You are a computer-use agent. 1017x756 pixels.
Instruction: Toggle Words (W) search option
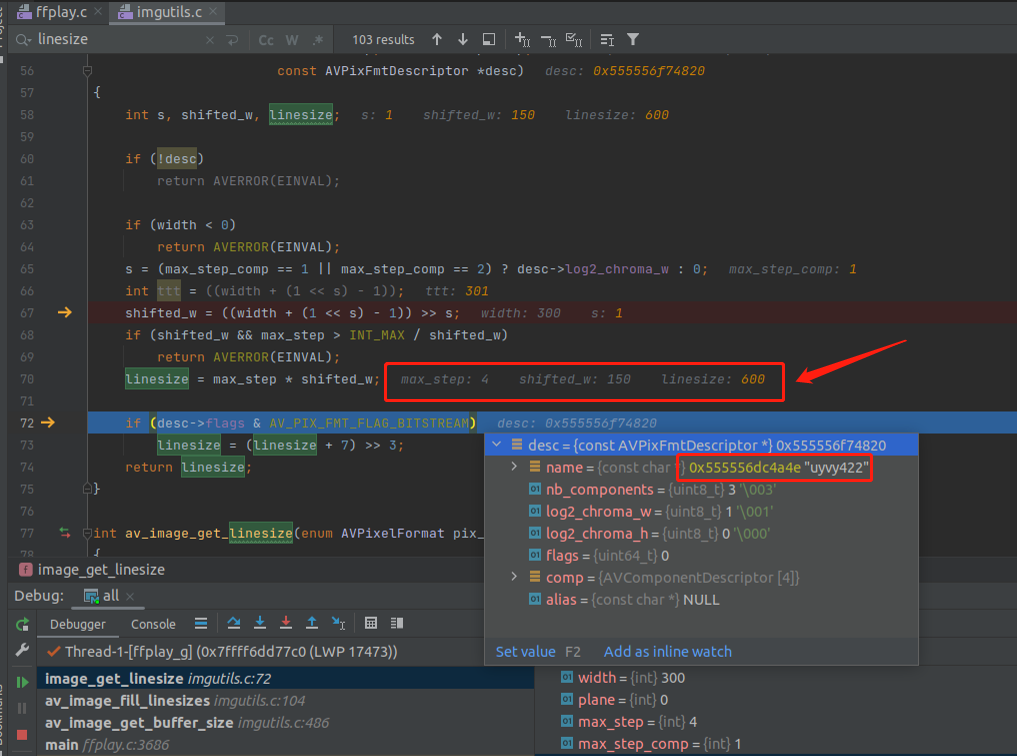point(292,40)
